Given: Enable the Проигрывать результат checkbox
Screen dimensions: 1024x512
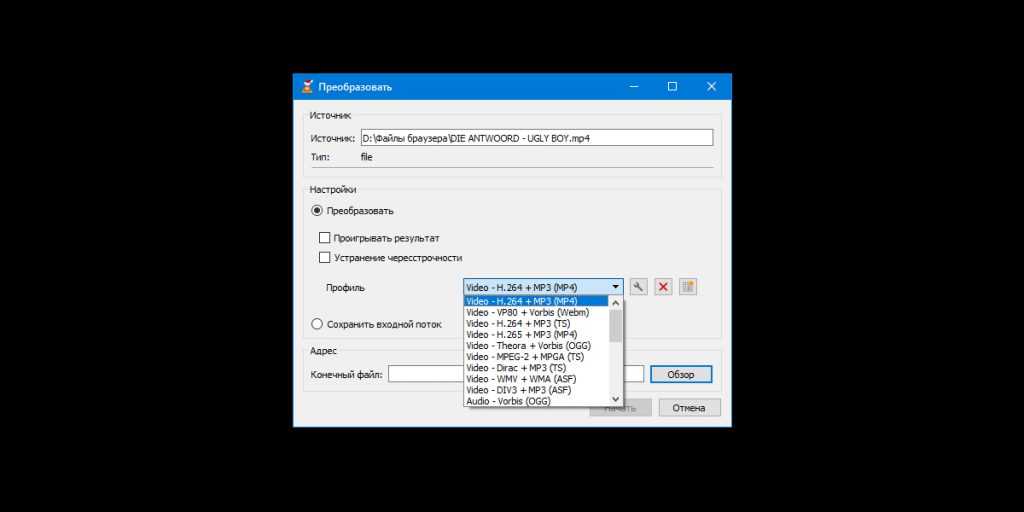Looking at the screenshot, I should (x=324, y=238).
